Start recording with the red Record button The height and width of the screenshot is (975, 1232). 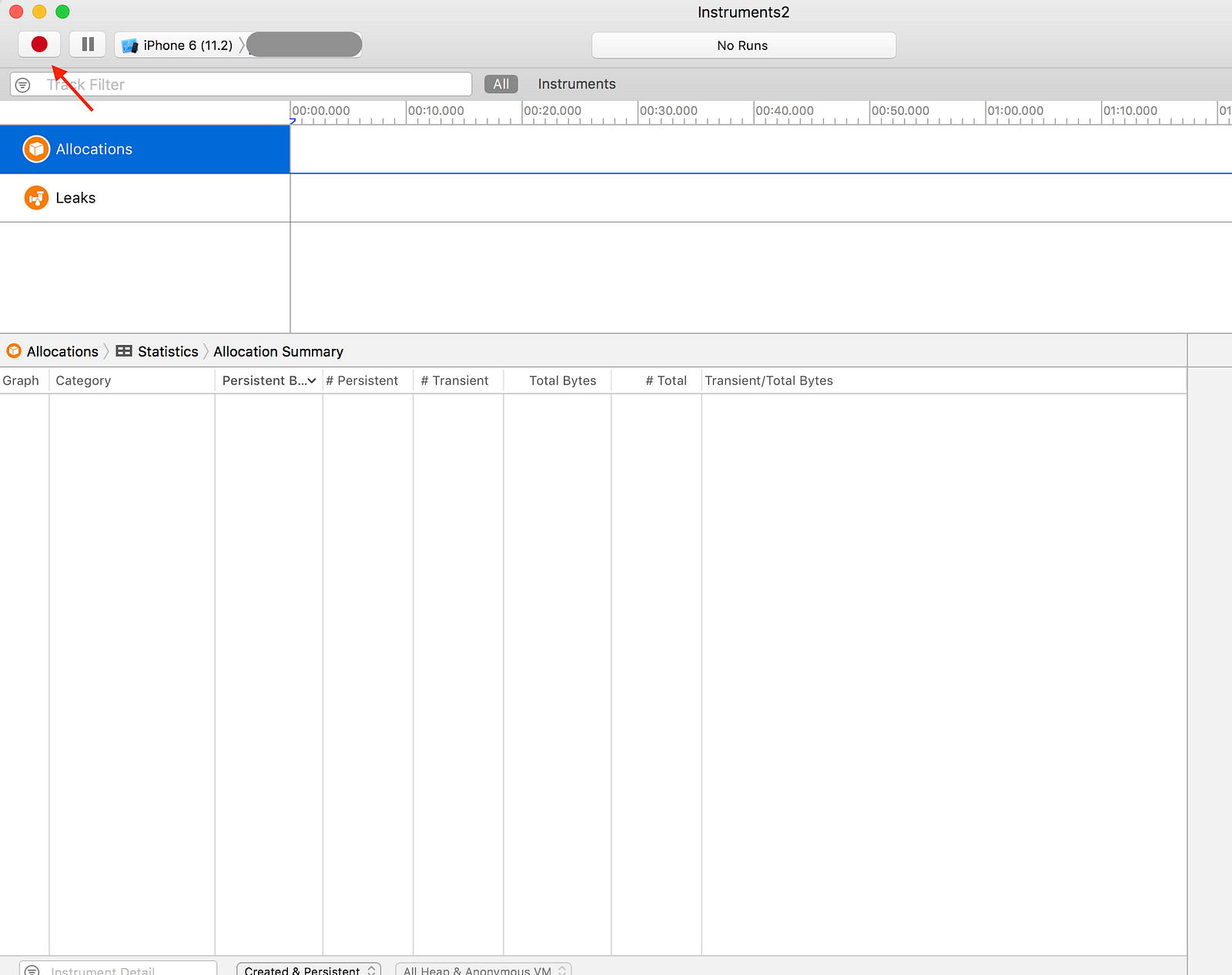[x=39, y=45]
